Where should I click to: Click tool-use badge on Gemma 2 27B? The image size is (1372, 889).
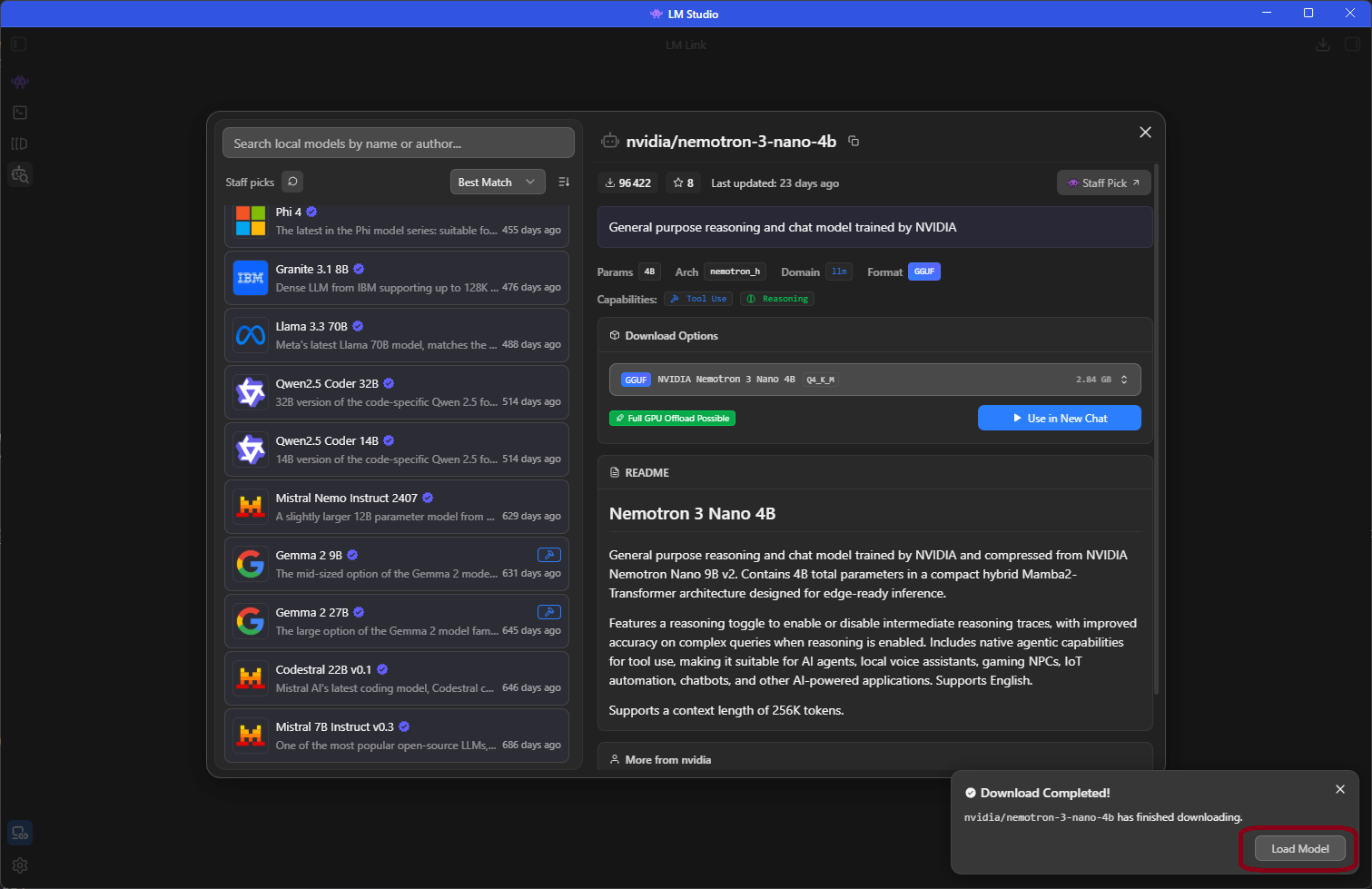tap(548, 612)
